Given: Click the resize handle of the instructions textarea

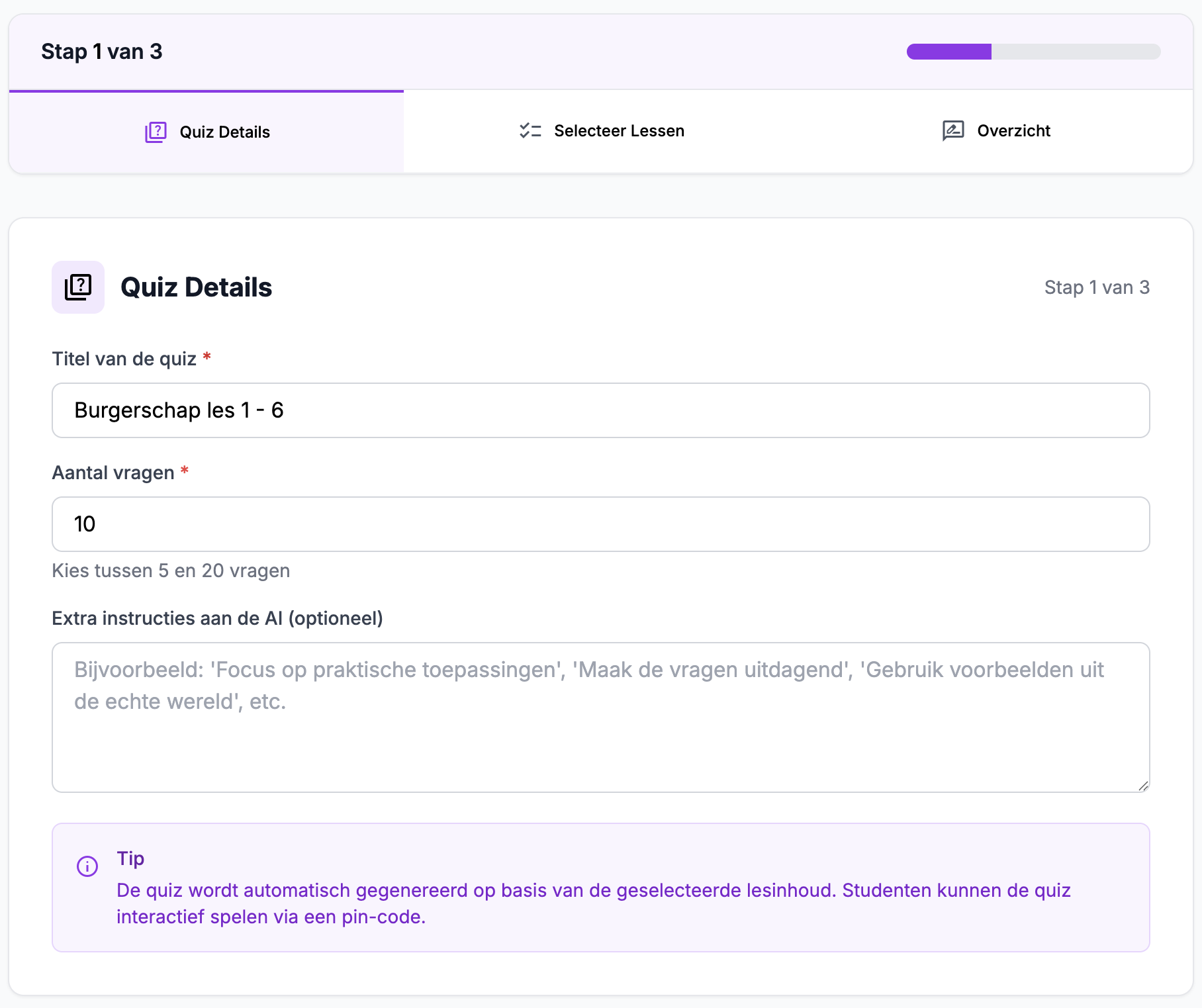Looking at the screenshot, I should click(1144, 788).
